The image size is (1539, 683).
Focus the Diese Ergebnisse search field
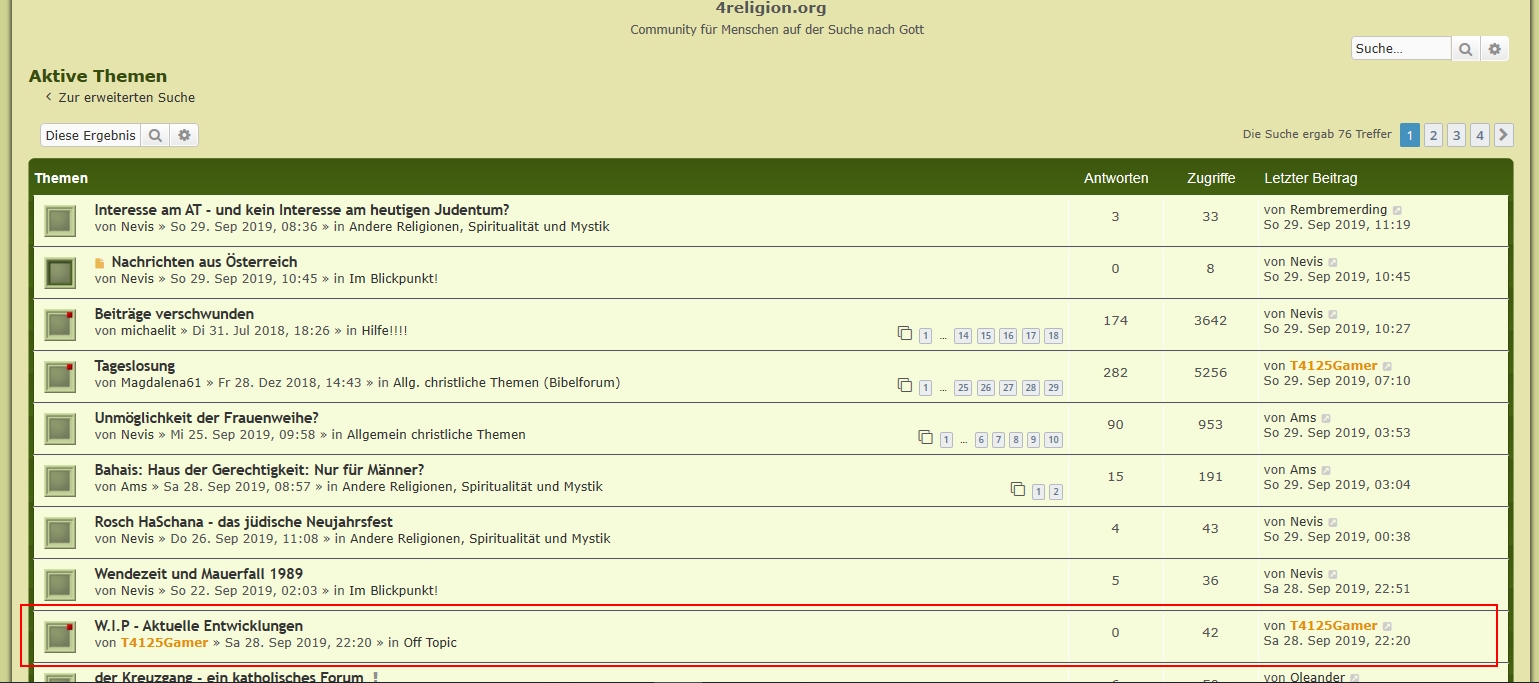click(x=90, y=136)
